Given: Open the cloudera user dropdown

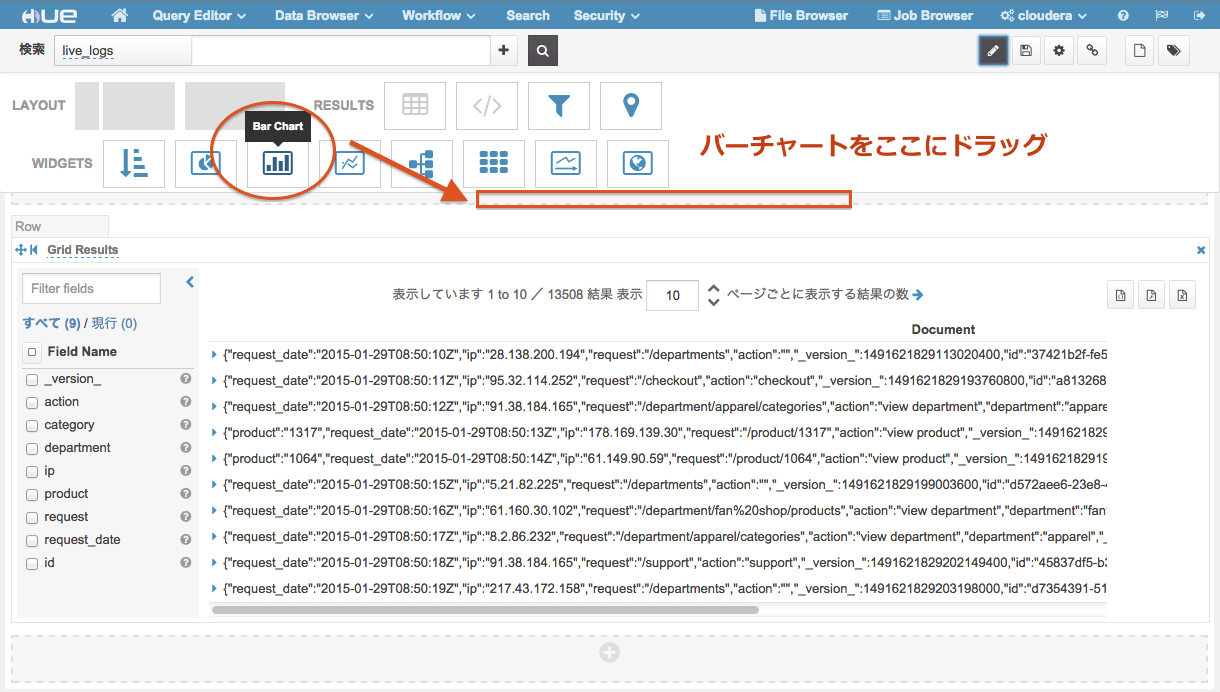Looking at the screenshot, I should coord(1044,16).
